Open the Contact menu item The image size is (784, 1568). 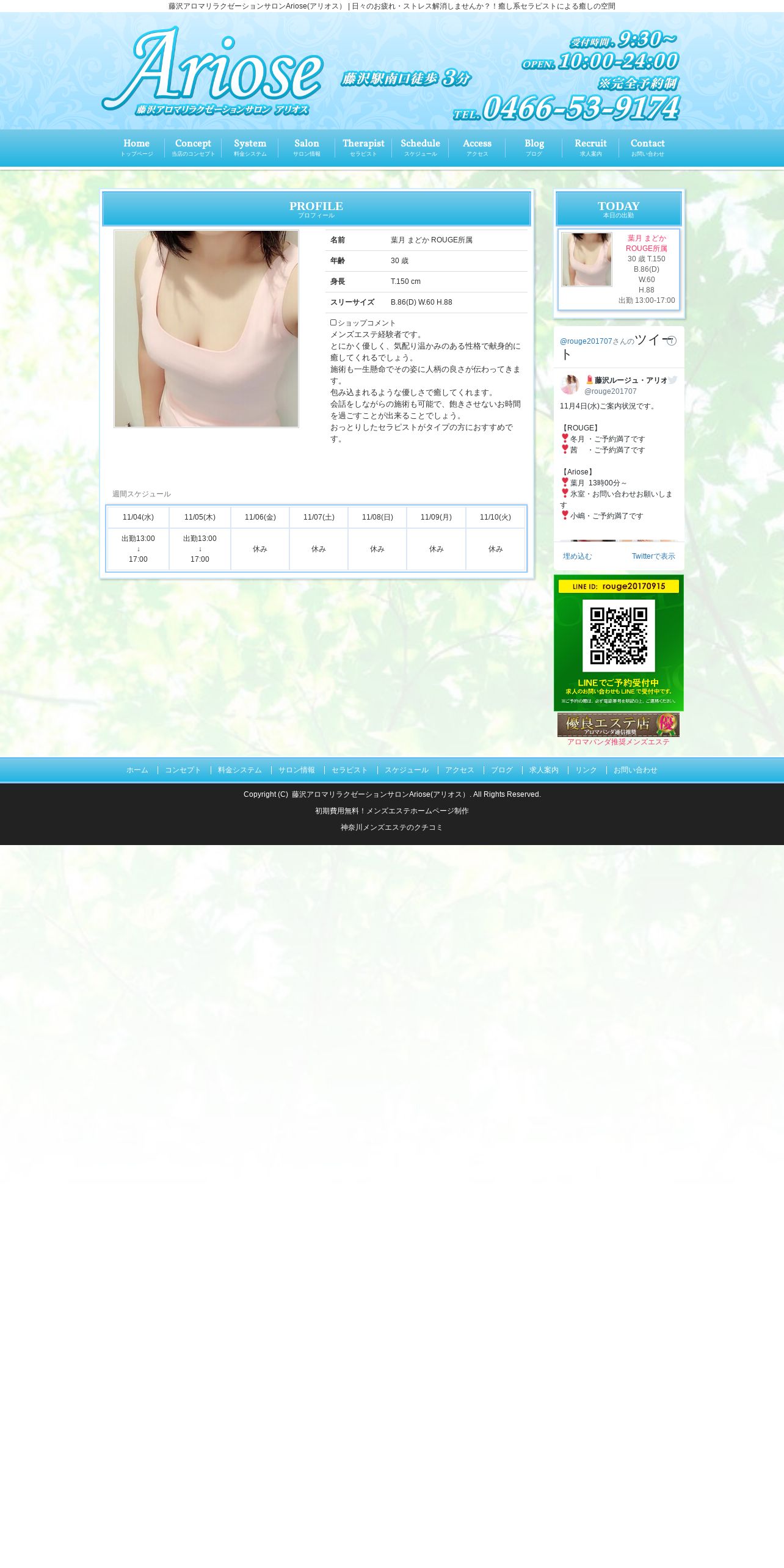tap(647, 148)
